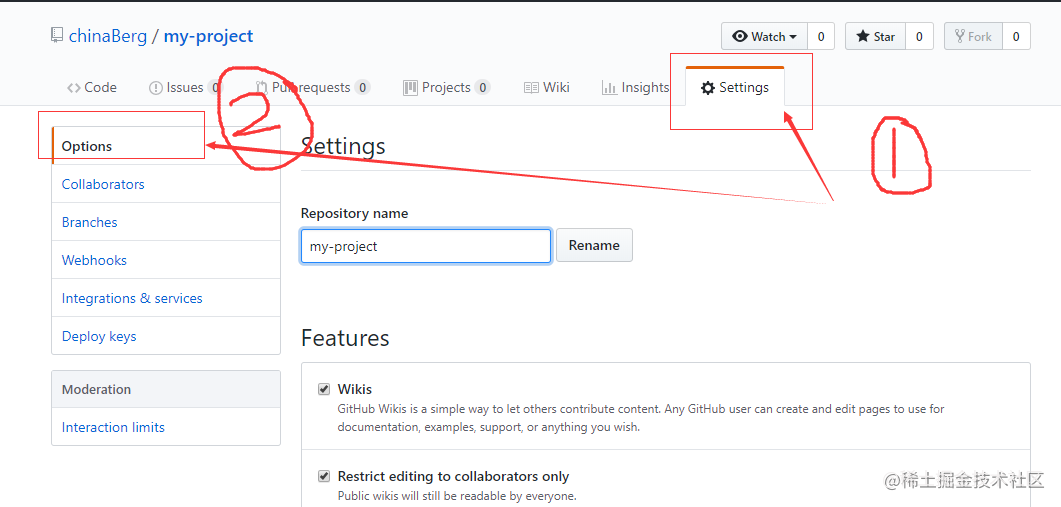Viewport: 1061px width, 507px height.
Task: Click the Repository name label
Action: pos(355,213)
